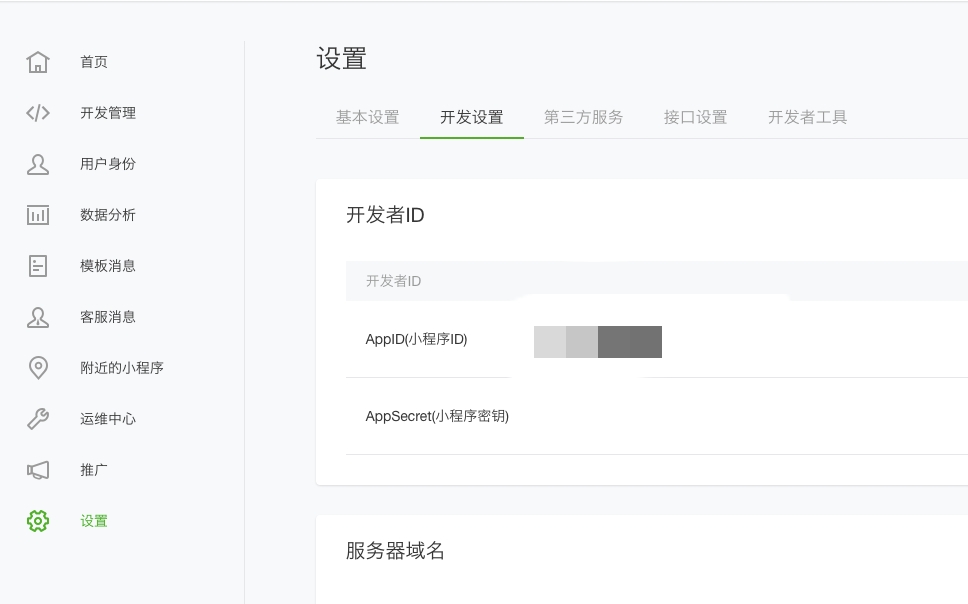Click the code brackets icon for 开发管理
The height and width of the screenshot is (604, 968).
(38, 113)
